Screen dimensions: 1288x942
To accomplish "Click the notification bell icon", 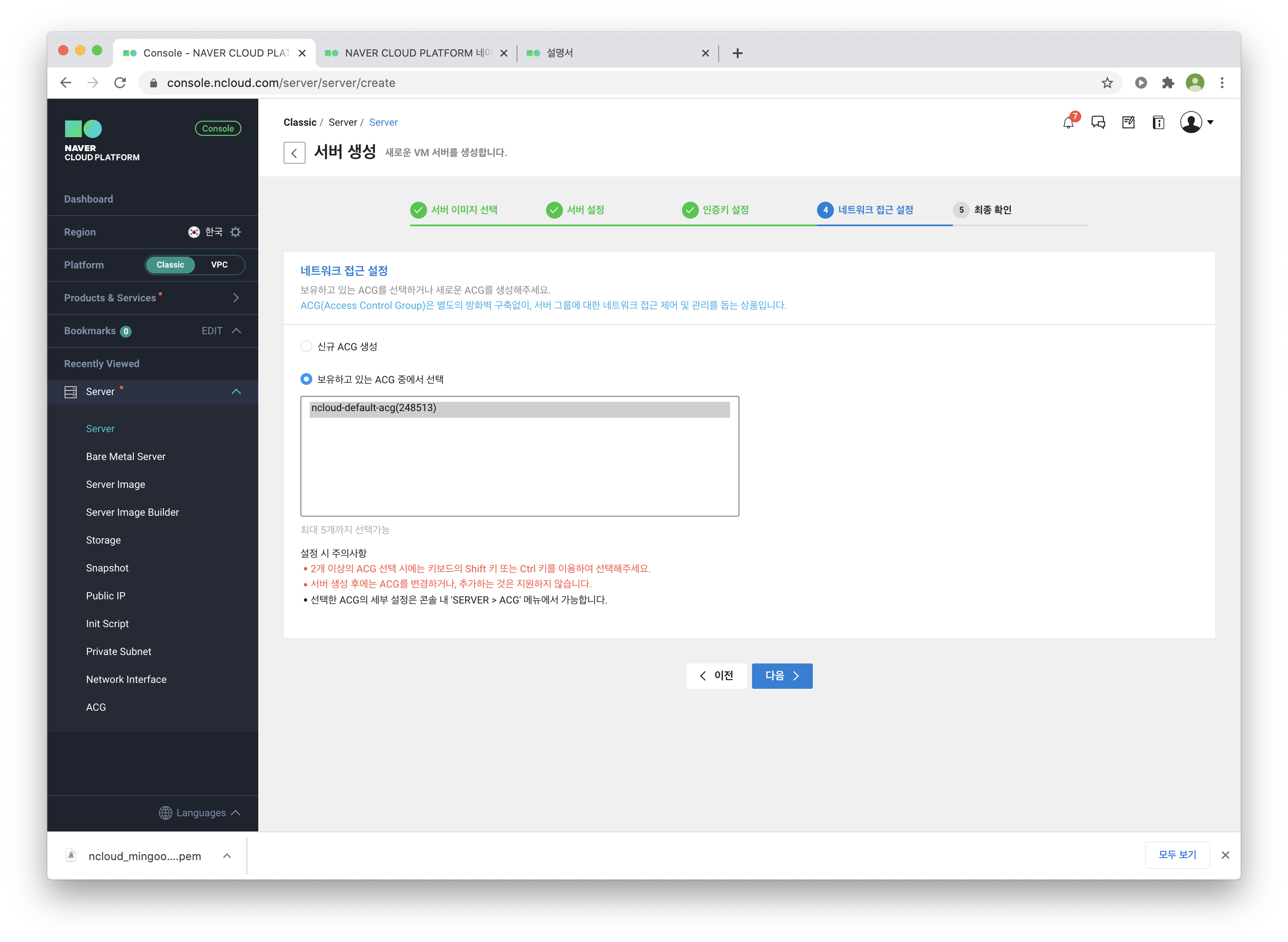I will [x=1069, y=122].
